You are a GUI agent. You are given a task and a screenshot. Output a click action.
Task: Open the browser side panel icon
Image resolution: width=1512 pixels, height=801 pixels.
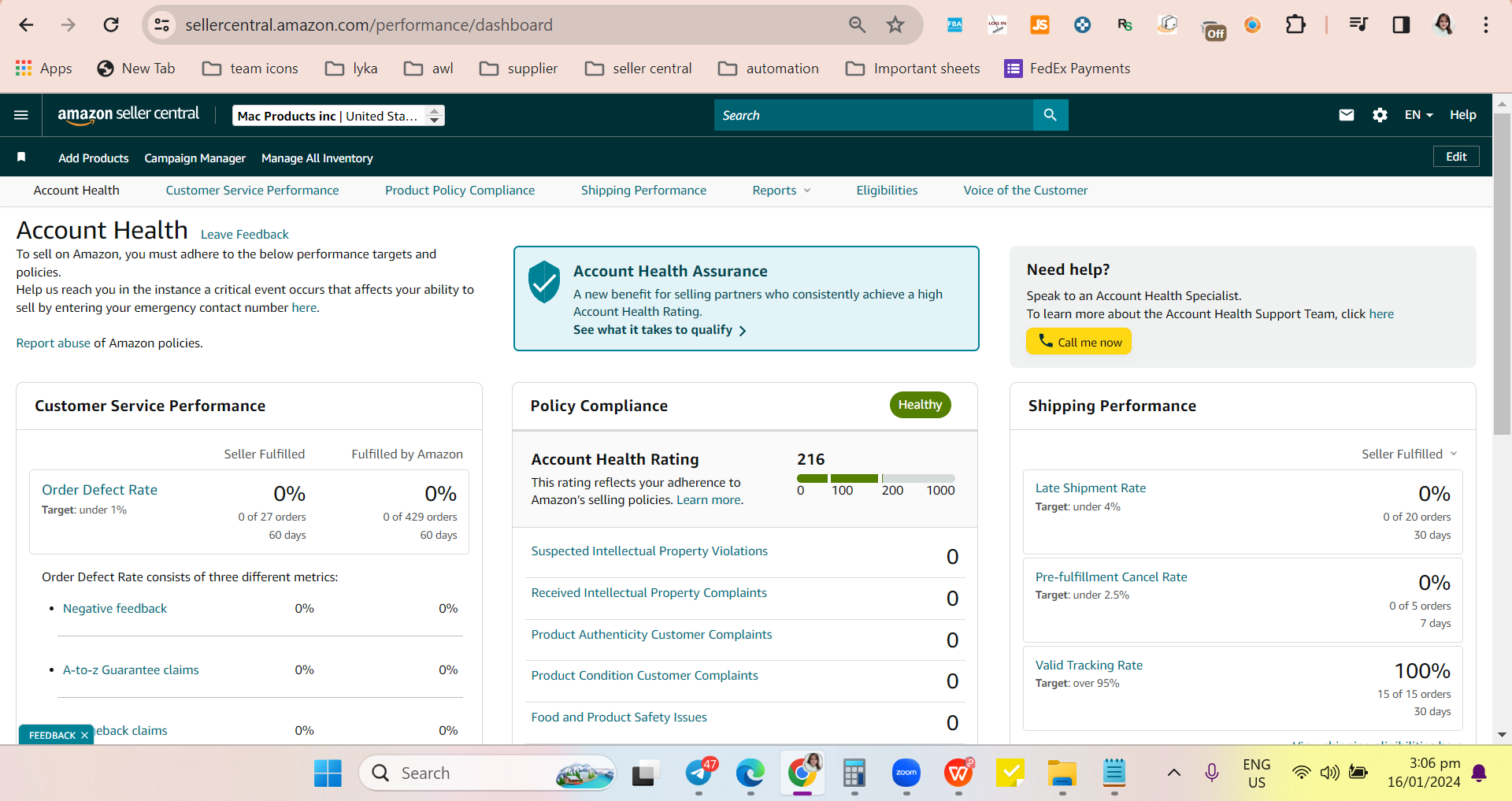[1401, 25]
